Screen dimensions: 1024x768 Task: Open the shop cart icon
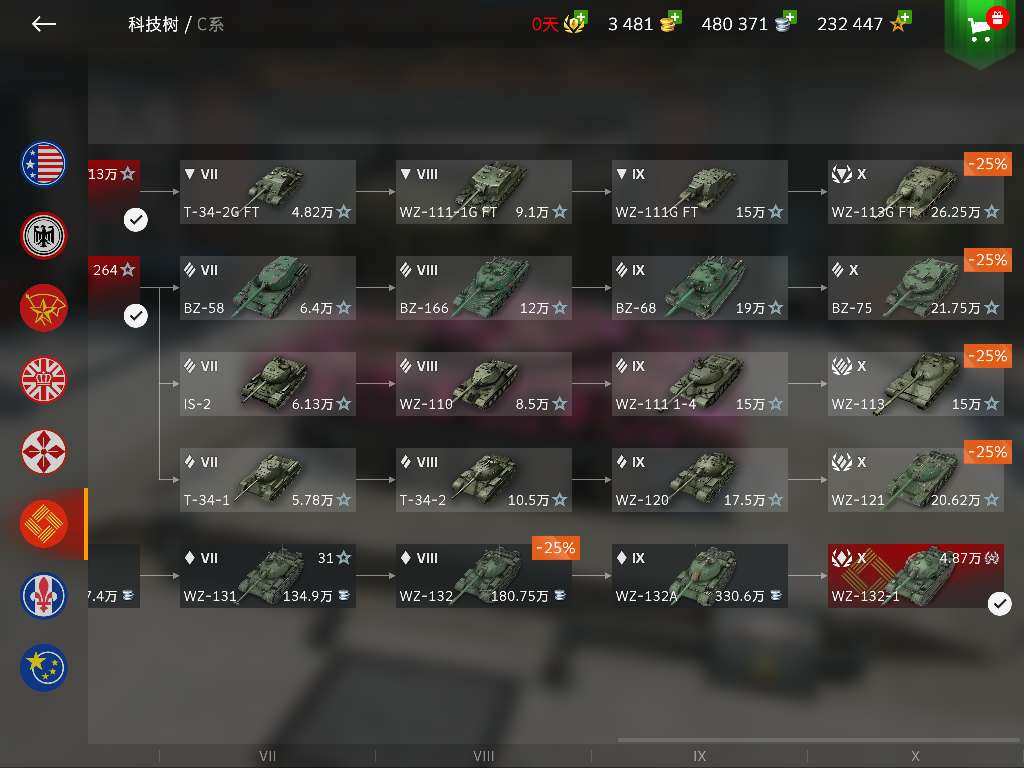[979, 29]
